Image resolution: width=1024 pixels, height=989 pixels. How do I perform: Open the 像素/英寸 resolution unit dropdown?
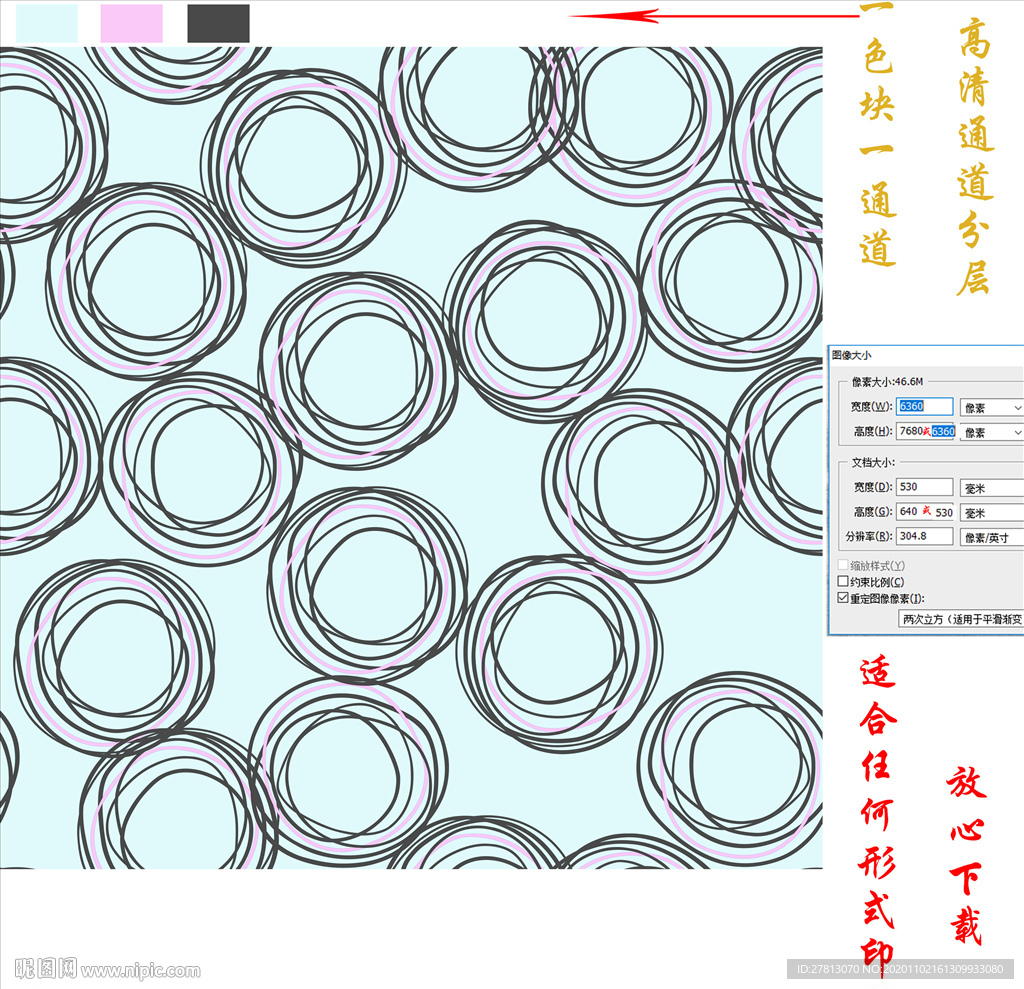pyautogui.click(x=991, y=537)
